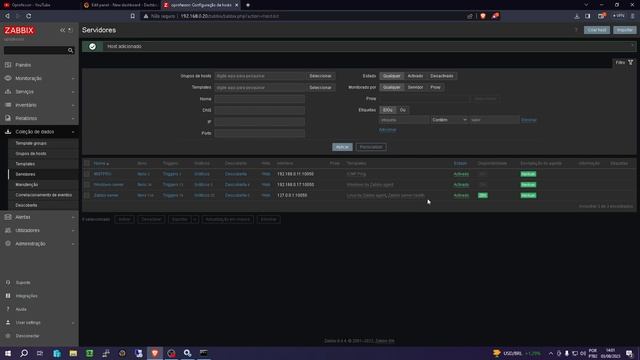Screen dimensions: 640x360
Task: Open Correlacionamento de eventos in the sidebar
Action: pos(44,195)
